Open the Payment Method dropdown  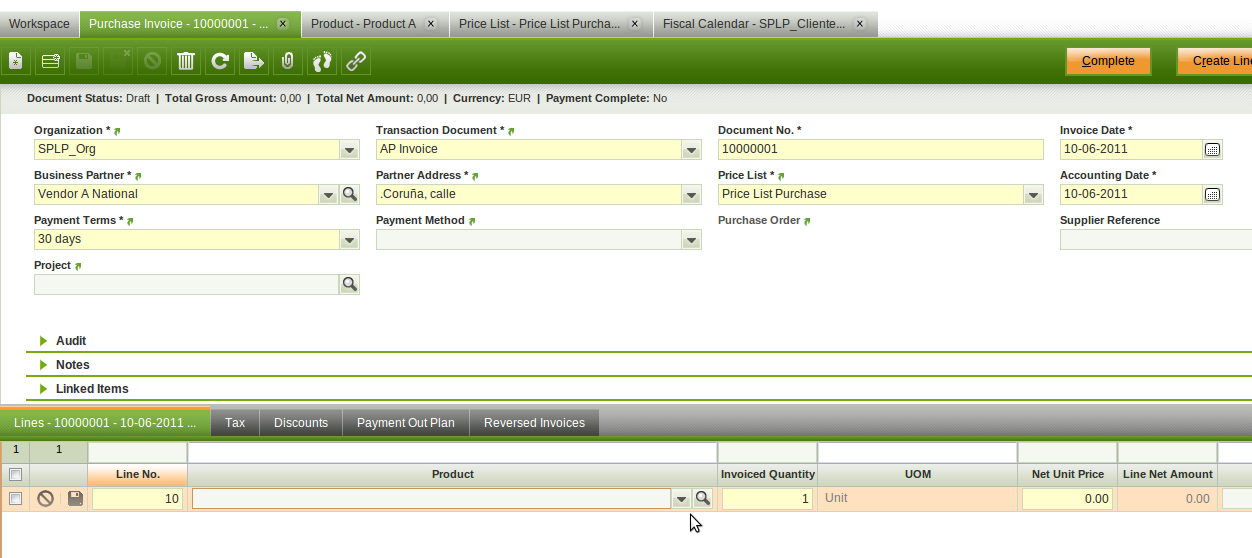tap(691, 239)
